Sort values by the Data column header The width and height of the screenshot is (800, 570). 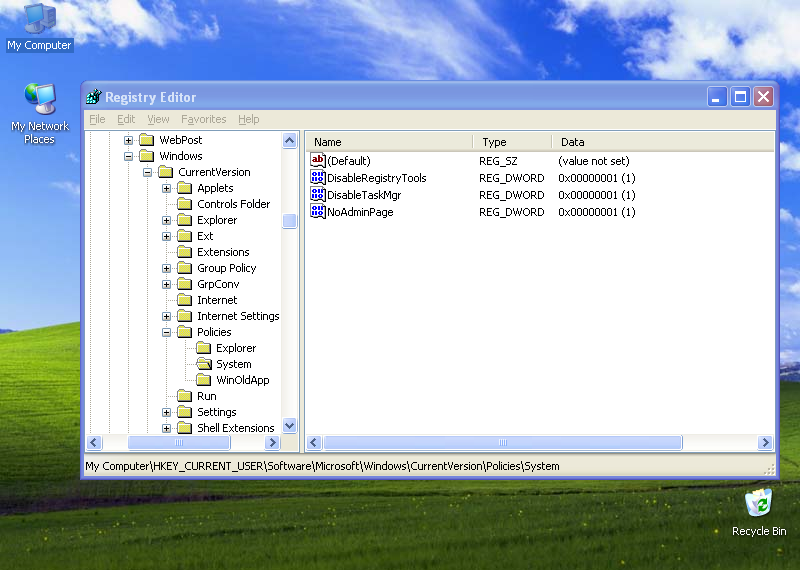663,142
